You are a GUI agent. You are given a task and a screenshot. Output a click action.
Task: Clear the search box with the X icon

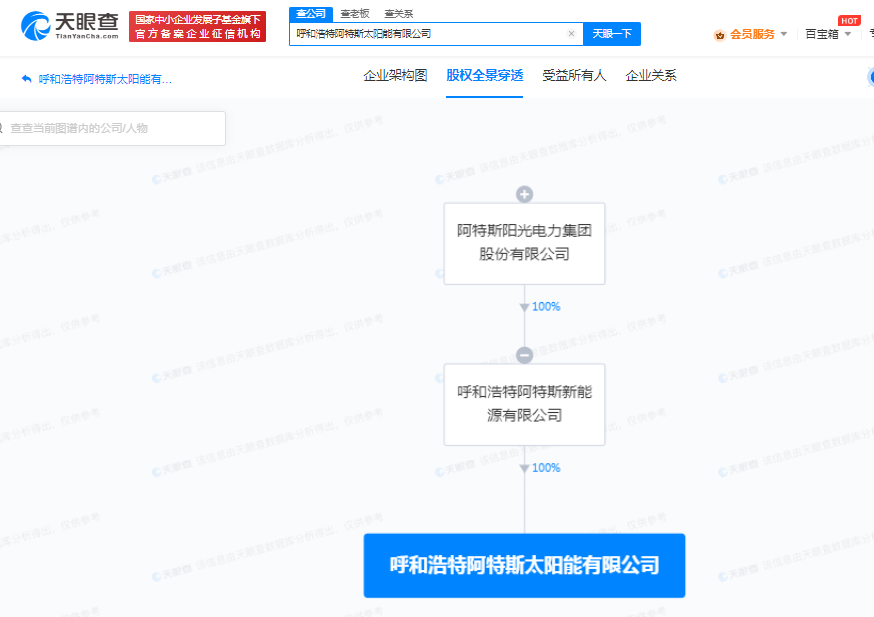coord(571,34)
